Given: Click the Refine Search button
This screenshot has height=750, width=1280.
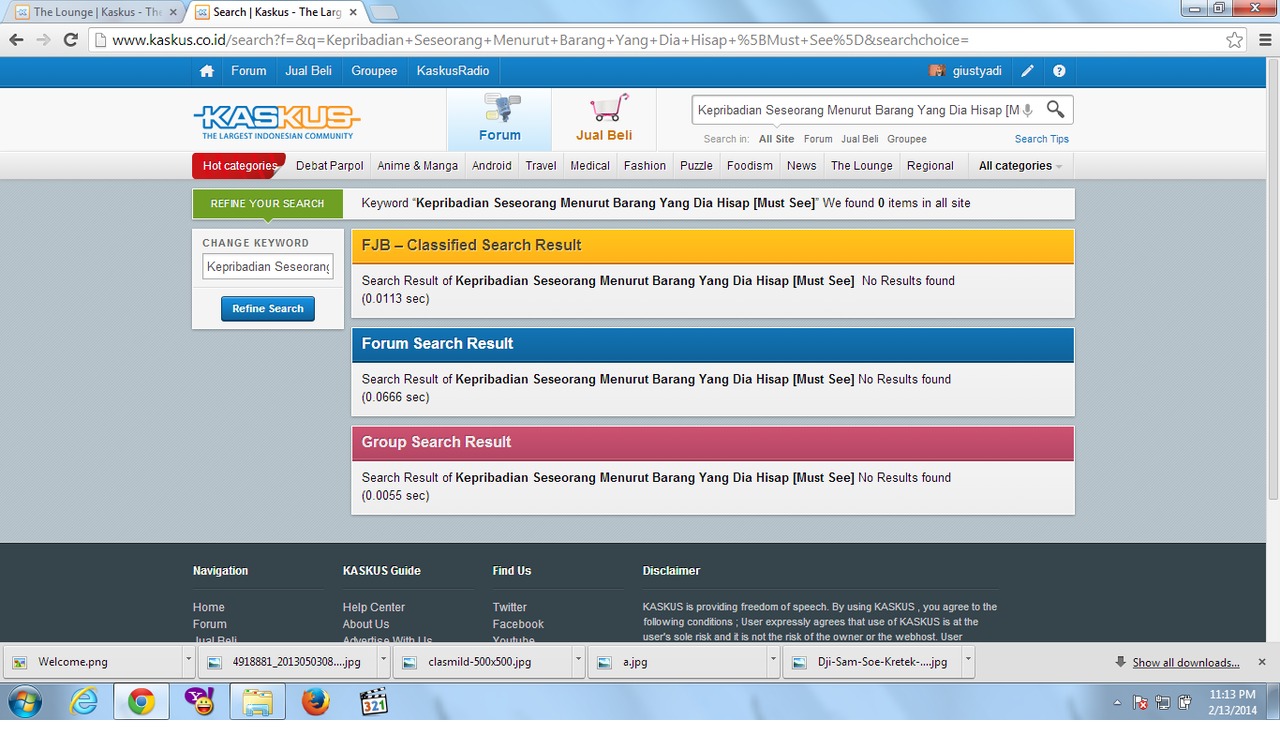Looking at the screenshot, I should (268, 309).
